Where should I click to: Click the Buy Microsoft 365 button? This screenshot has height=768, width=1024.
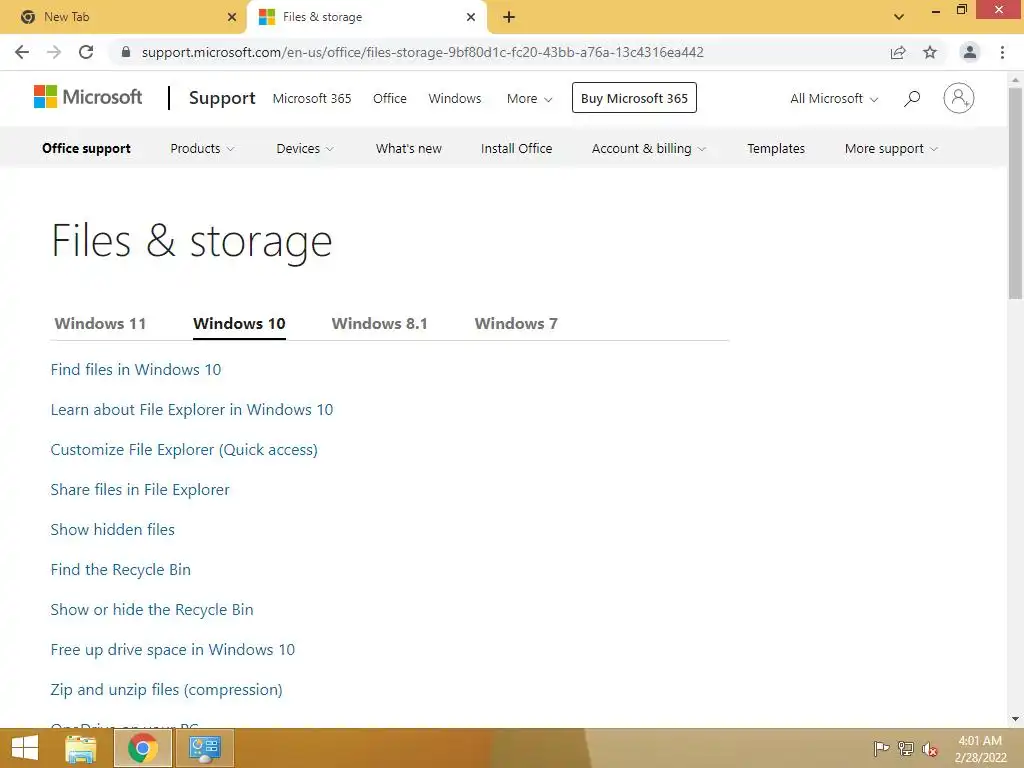tap(634, 98)
